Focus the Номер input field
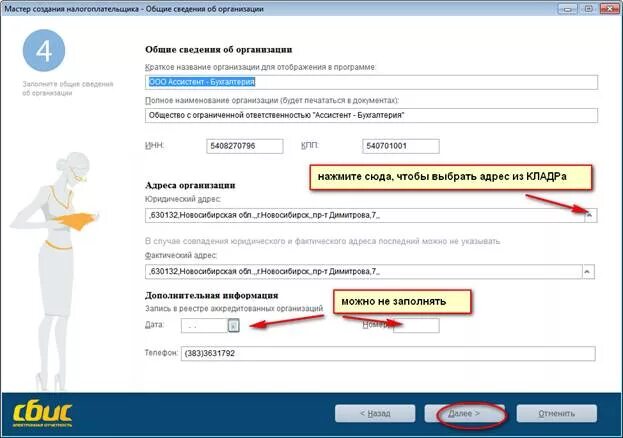 [x=416, y=326]
